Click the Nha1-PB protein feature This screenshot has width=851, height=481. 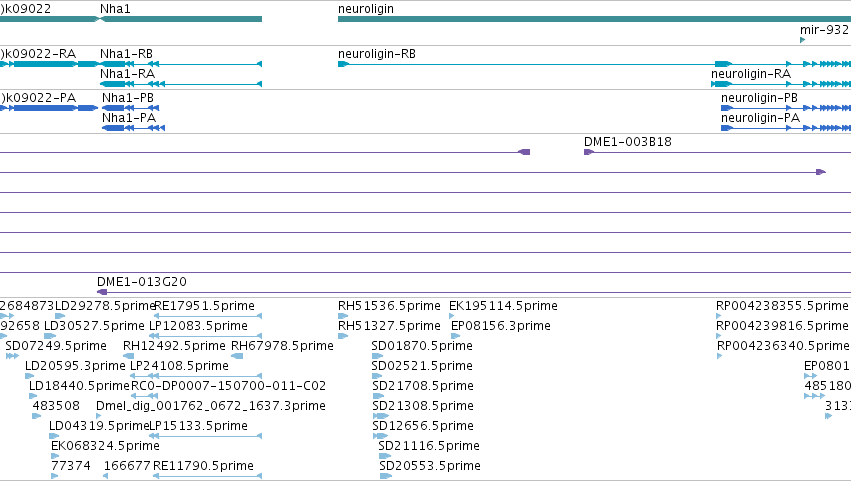point(130,108)
